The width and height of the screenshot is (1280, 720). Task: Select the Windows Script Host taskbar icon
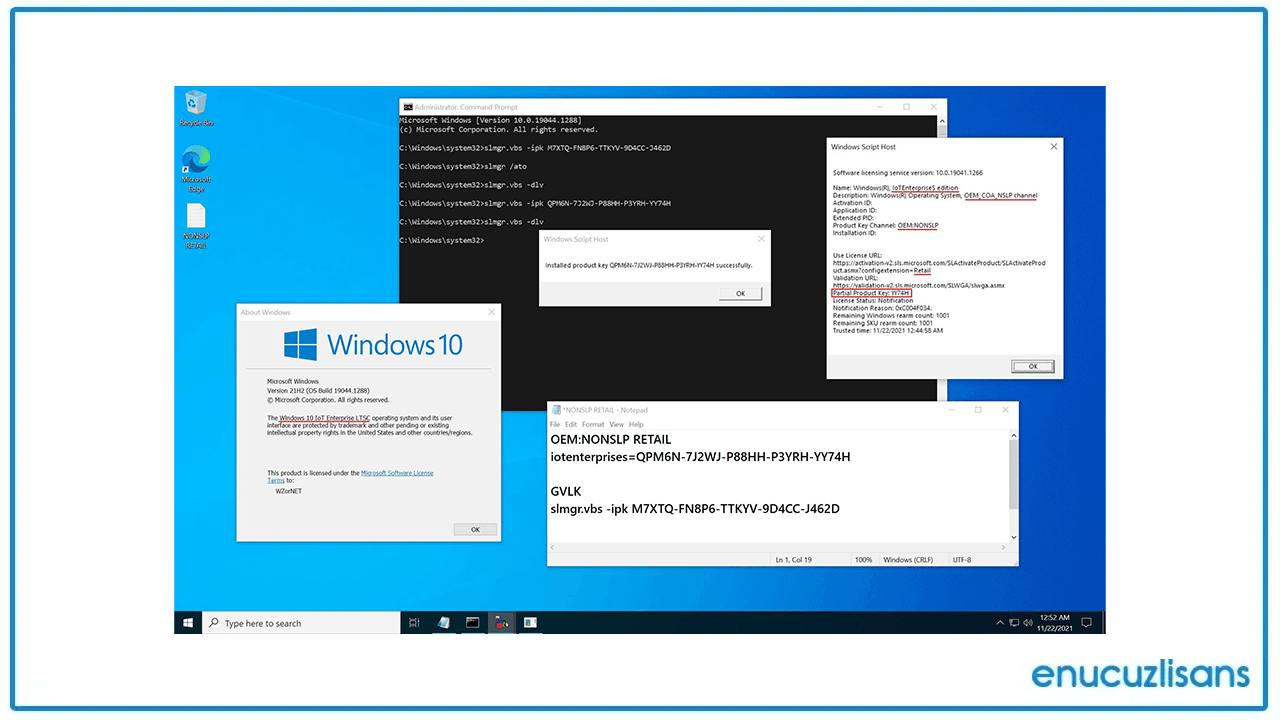pos(502,623)
